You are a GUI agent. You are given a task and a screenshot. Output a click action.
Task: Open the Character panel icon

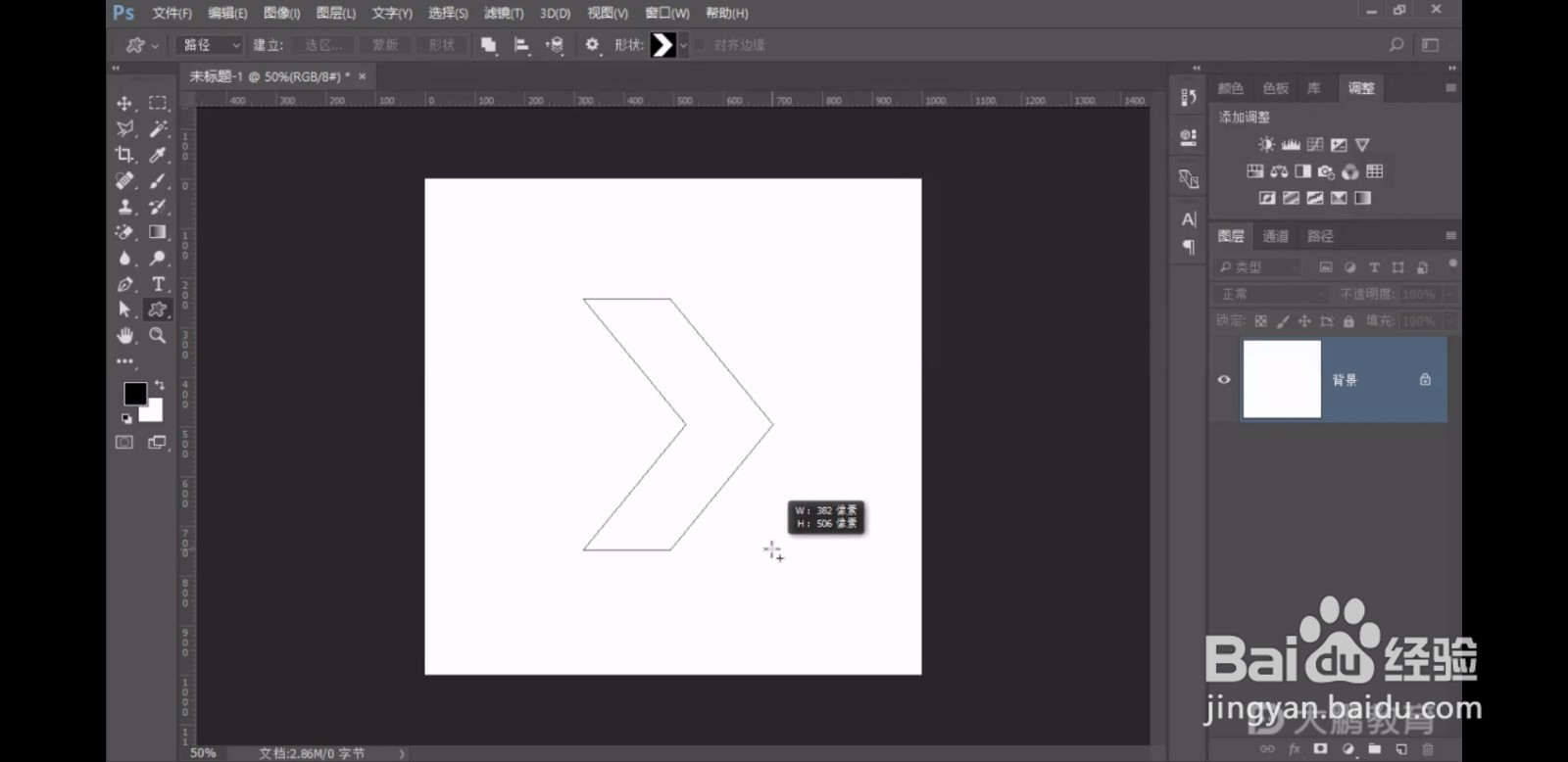click(x=1189, y=219)
